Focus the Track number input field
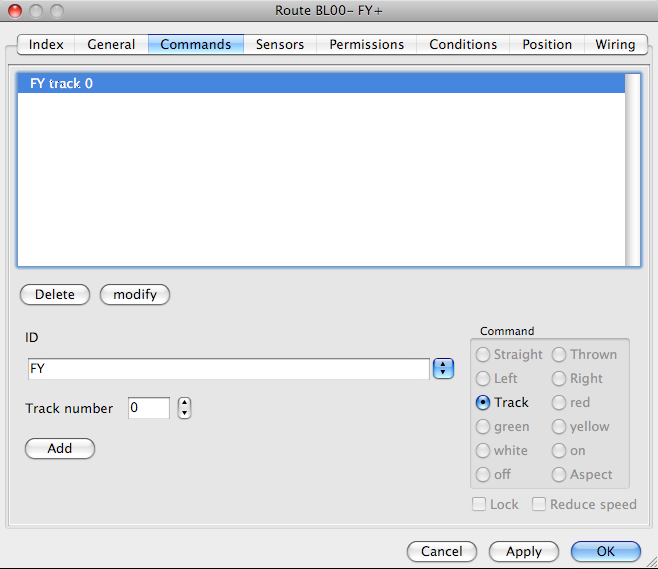658x569 pixels. click(148, 408)
